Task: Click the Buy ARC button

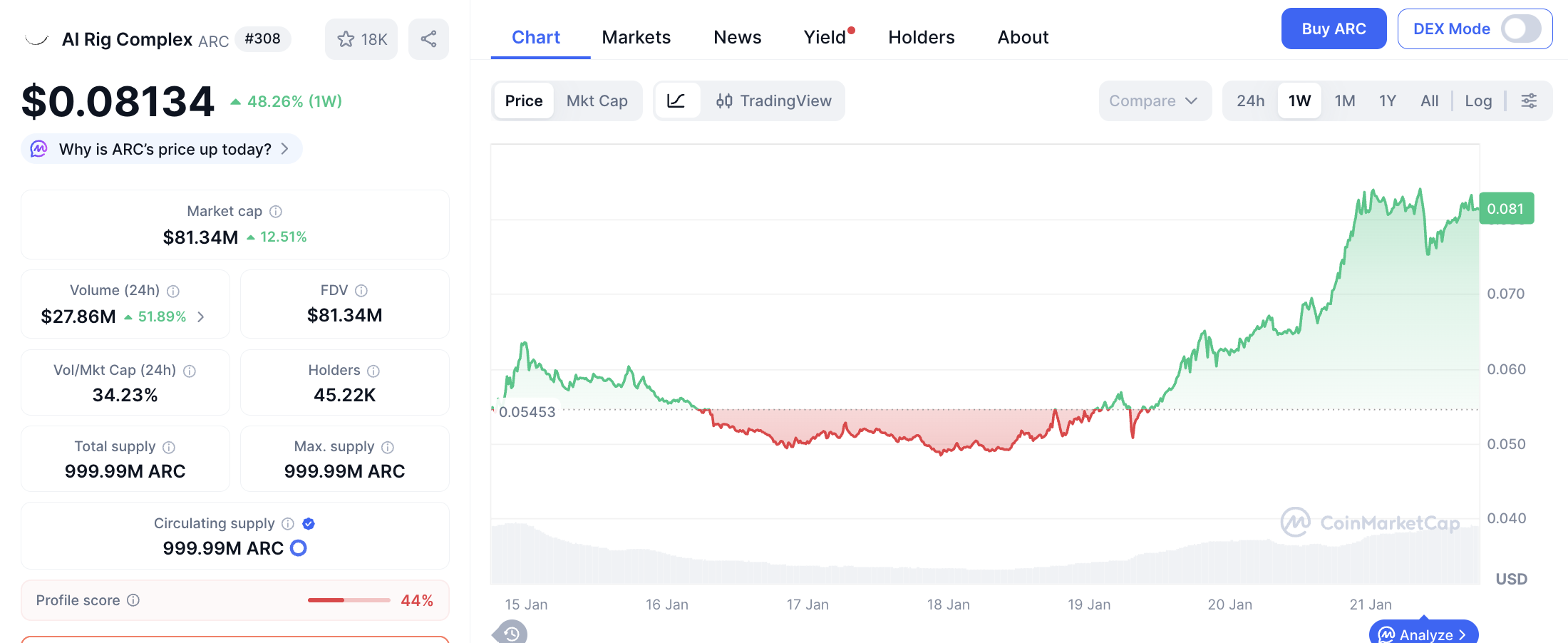Action: [1334, 29]
